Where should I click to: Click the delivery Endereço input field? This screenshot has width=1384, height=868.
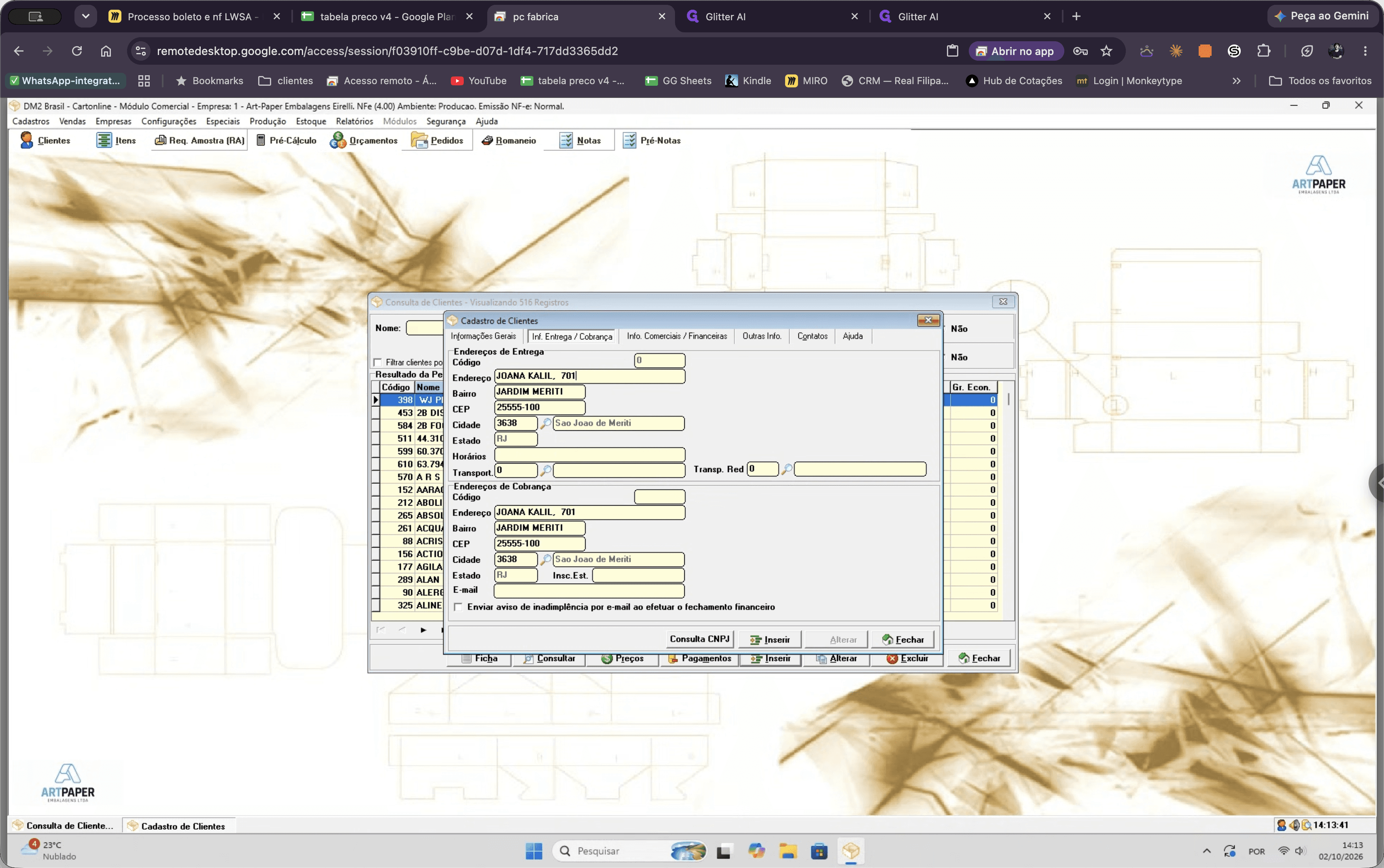[589, 377]
